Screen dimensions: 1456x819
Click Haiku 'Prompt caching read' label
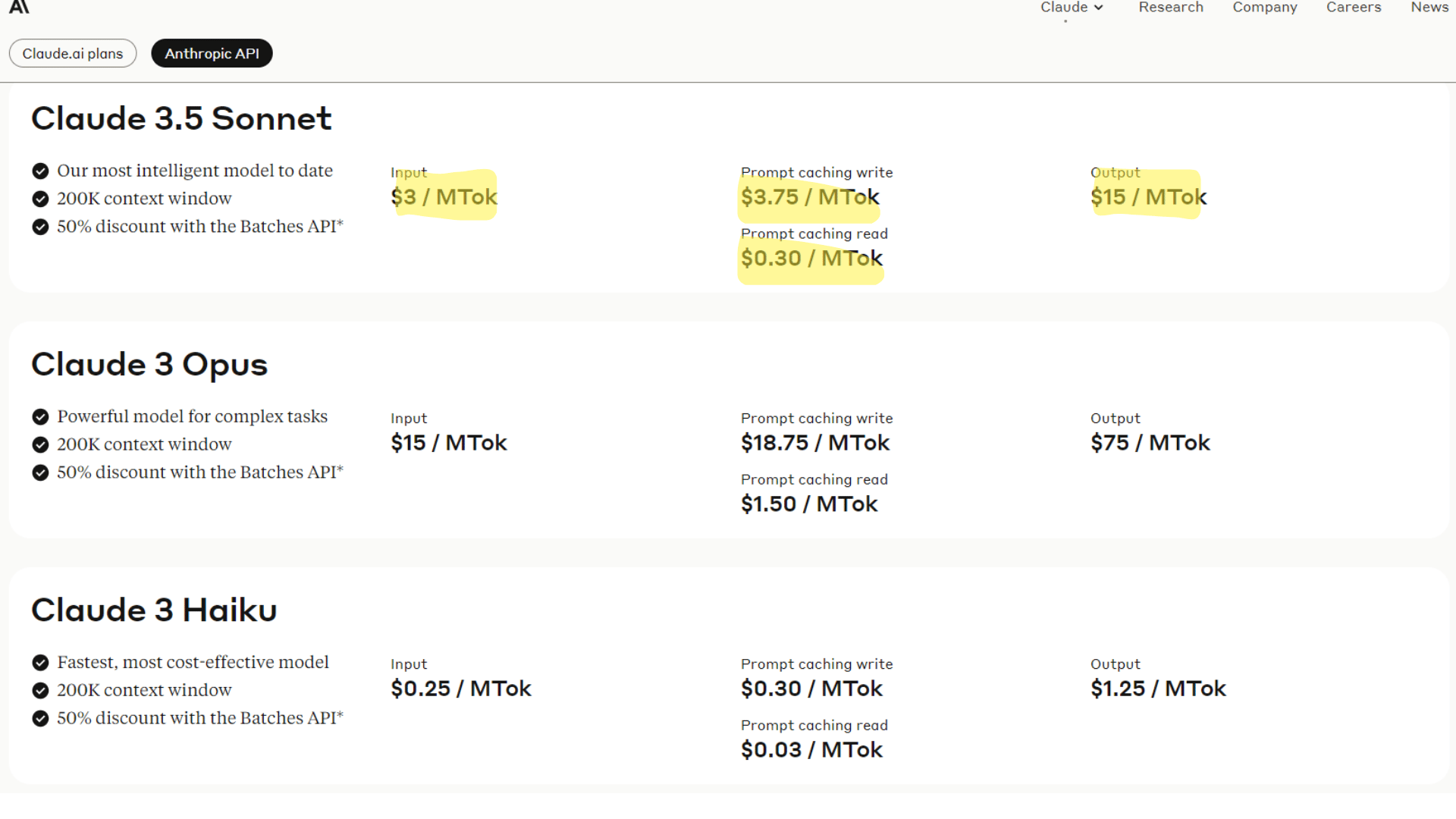click(x=814, y=726)
